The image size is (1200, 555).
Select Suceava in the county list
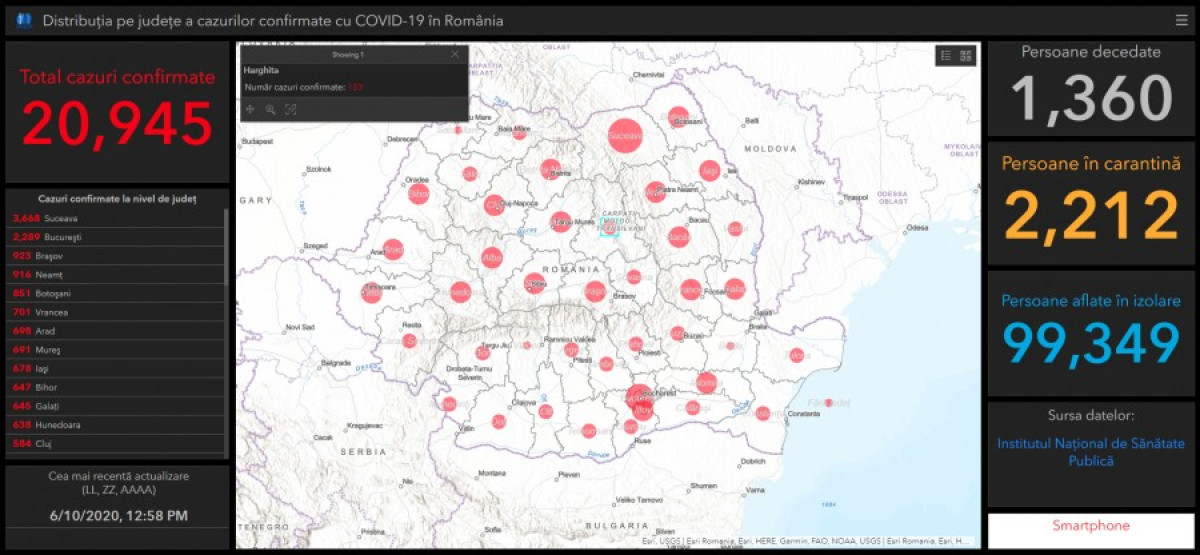click(x=117, y=218)
